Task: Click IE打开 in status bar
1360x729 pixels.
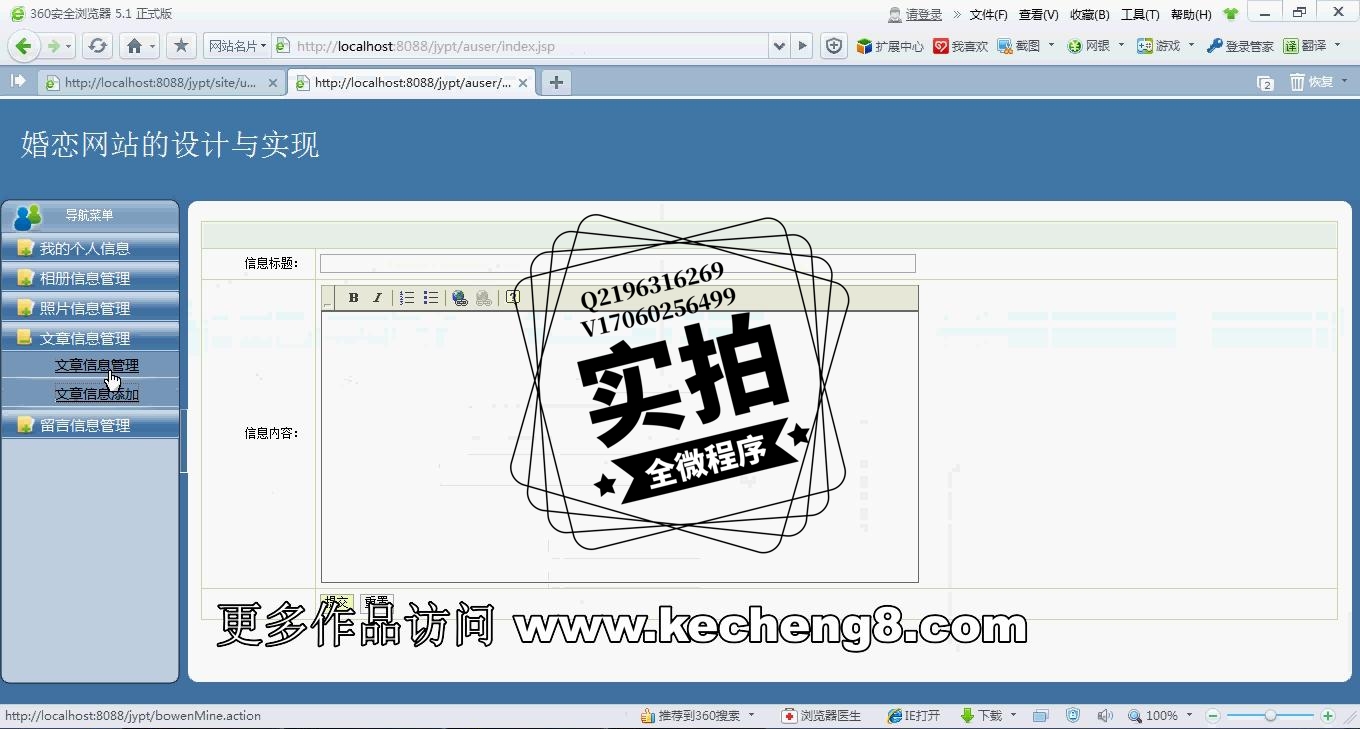Action: tap(914, 716)
